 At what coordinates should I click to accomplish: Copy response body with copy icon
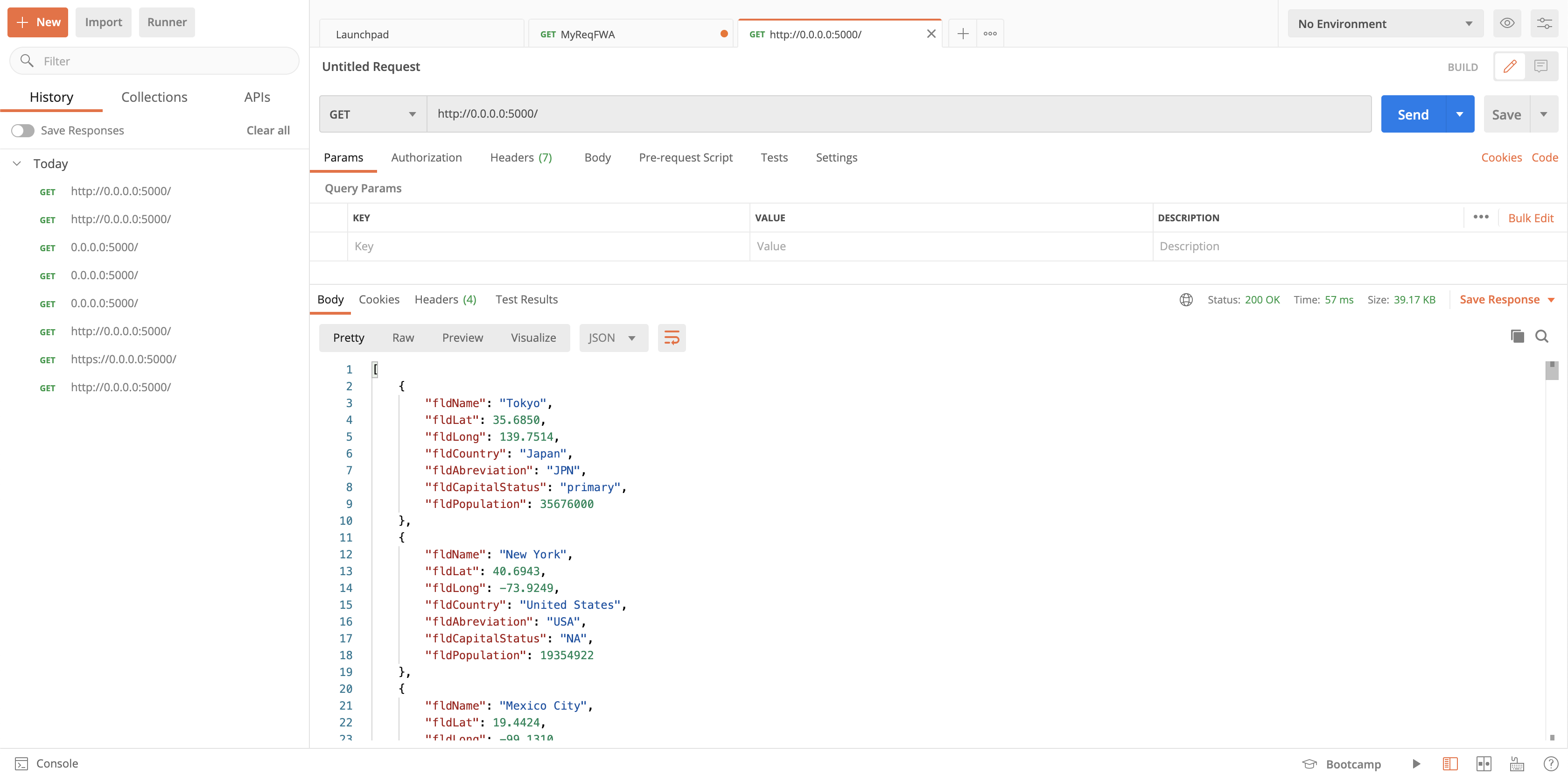1517,336
